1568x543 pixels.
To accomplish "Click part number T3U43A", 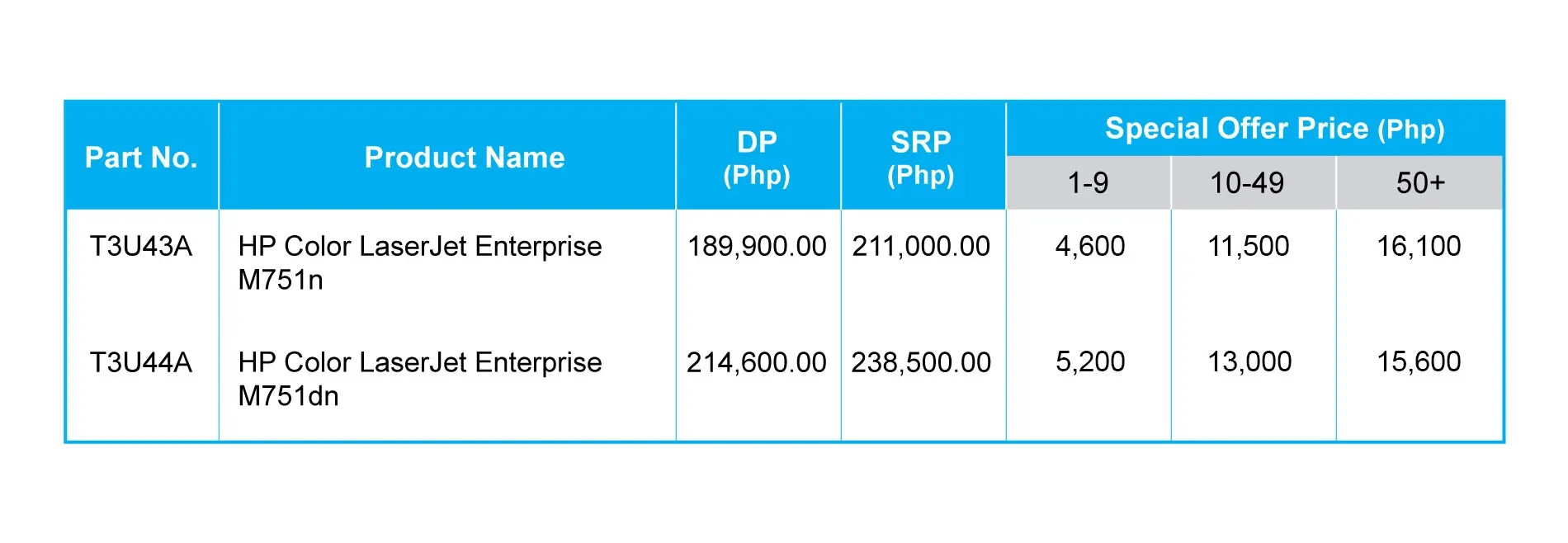I will click(x=141, y=246).
